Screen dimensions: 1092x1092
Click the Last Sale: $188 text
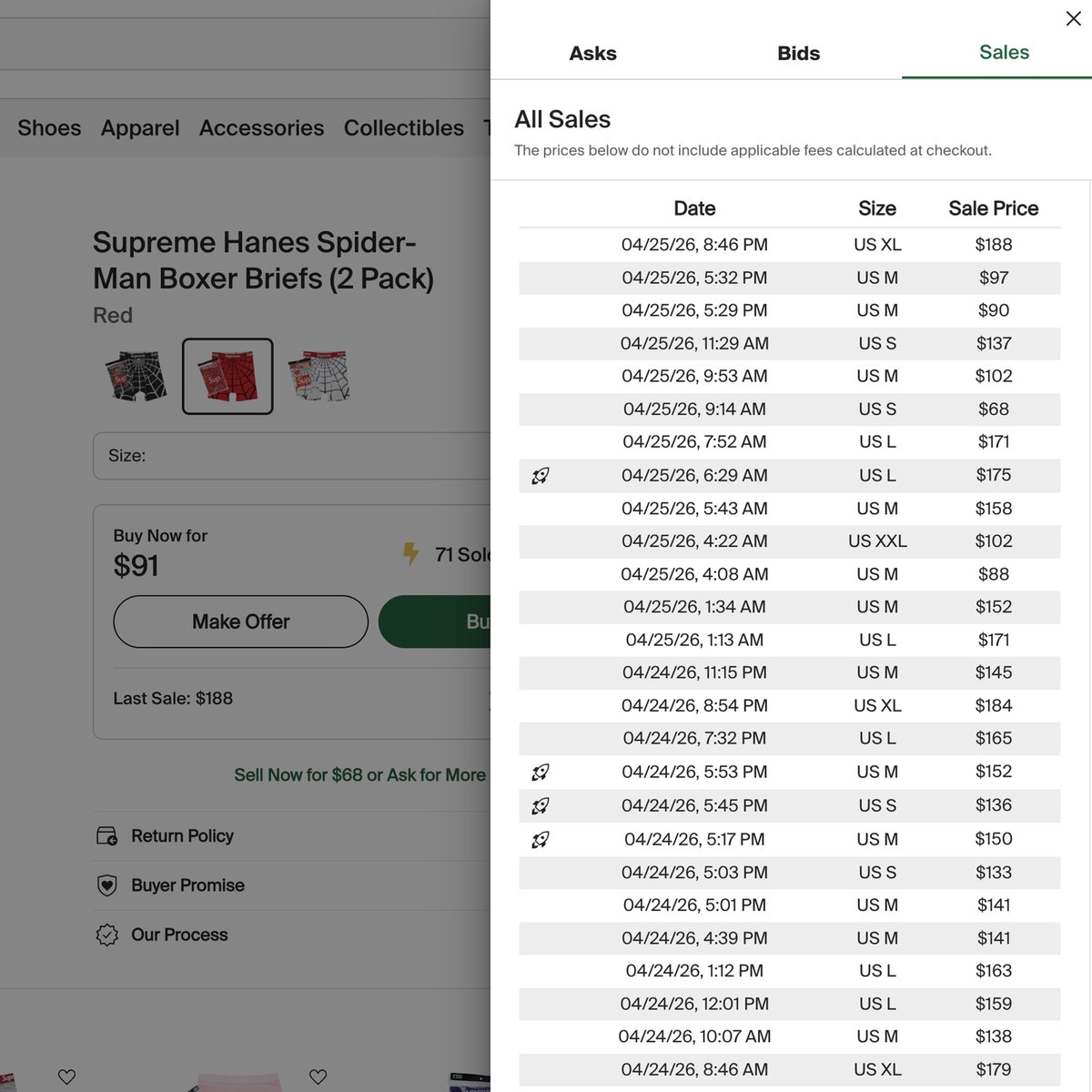coord(173,698)
